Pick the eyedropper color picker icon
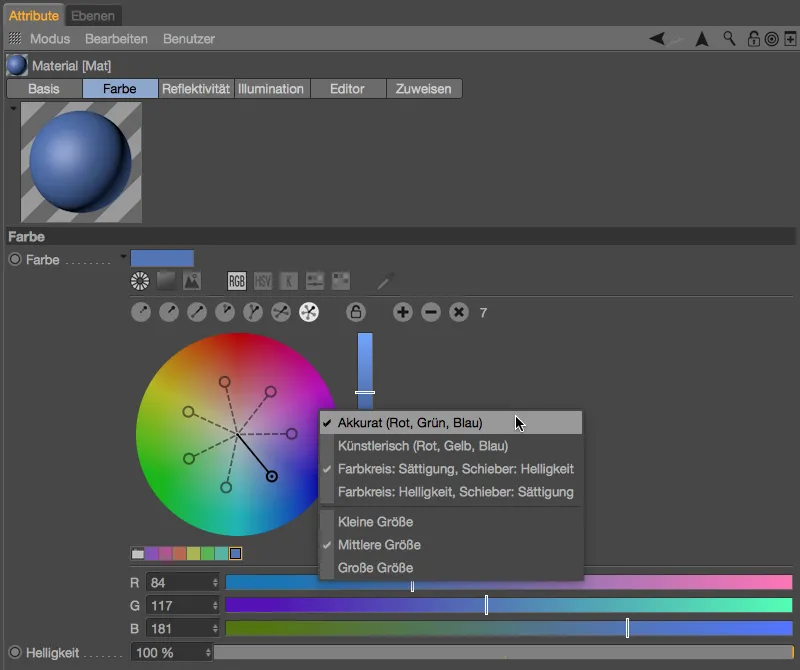Image resolution: width=800 pixels, height=670 pixels. 386,281
